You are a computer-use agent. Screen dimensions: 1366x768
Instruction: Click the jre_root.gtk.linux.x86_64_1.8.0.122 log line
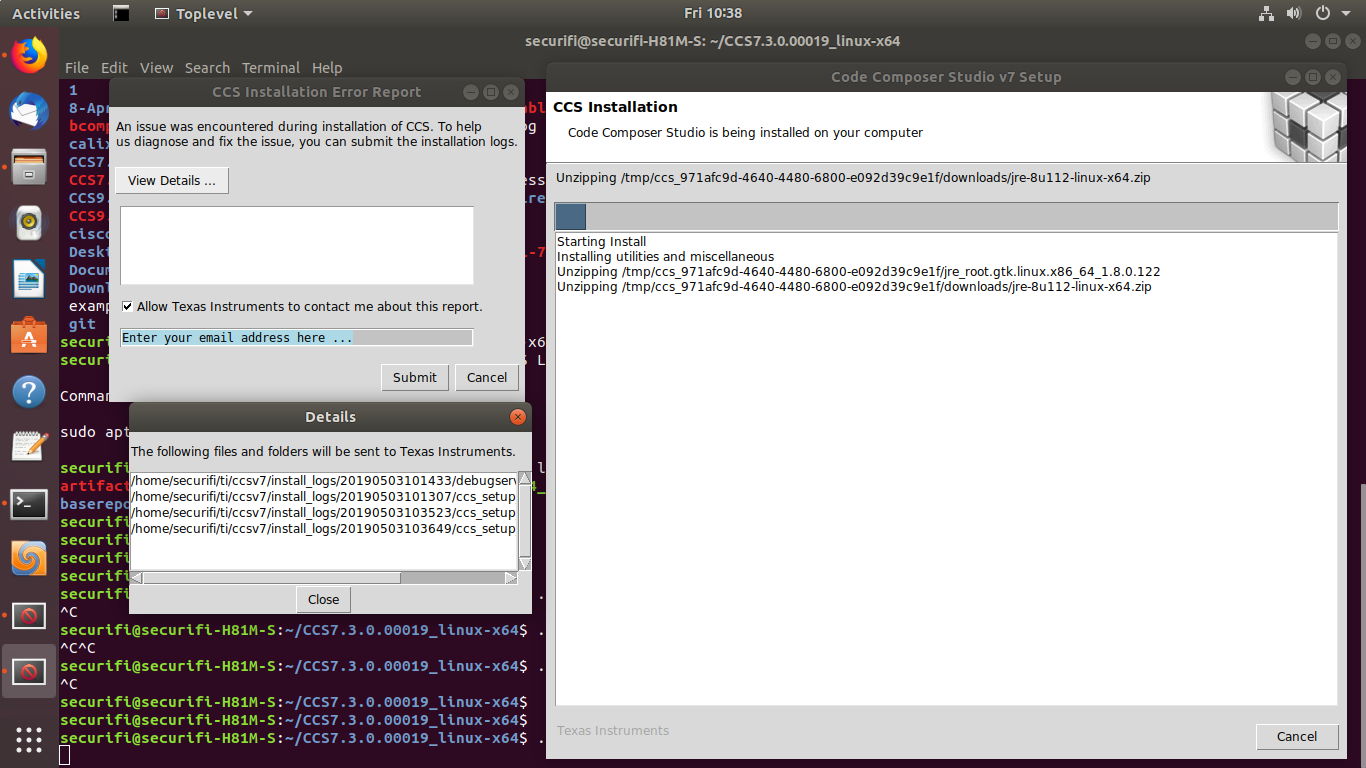(858, 272)
